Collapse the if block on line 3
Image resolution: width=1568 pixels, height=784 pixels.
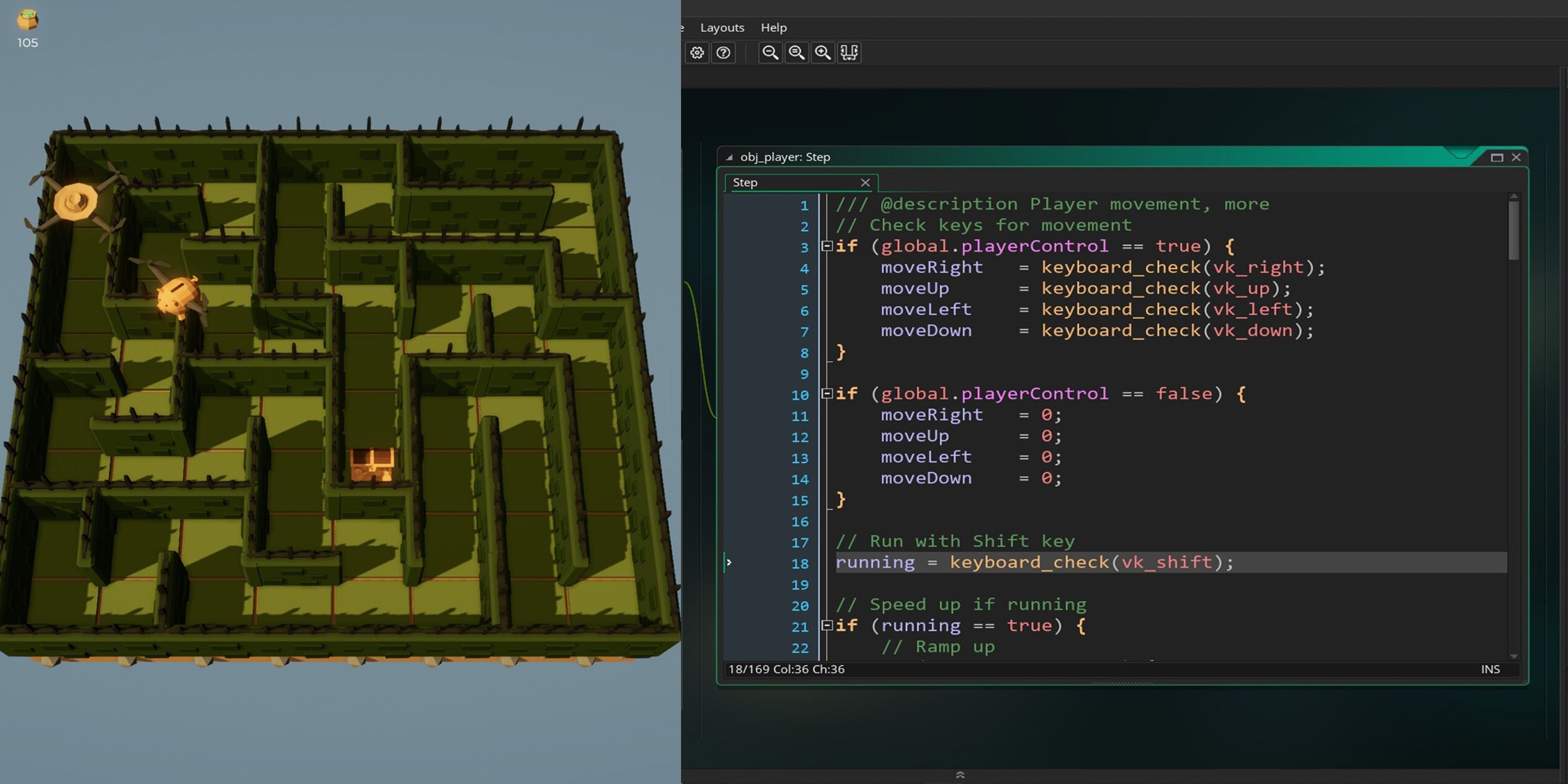[827, 246]
